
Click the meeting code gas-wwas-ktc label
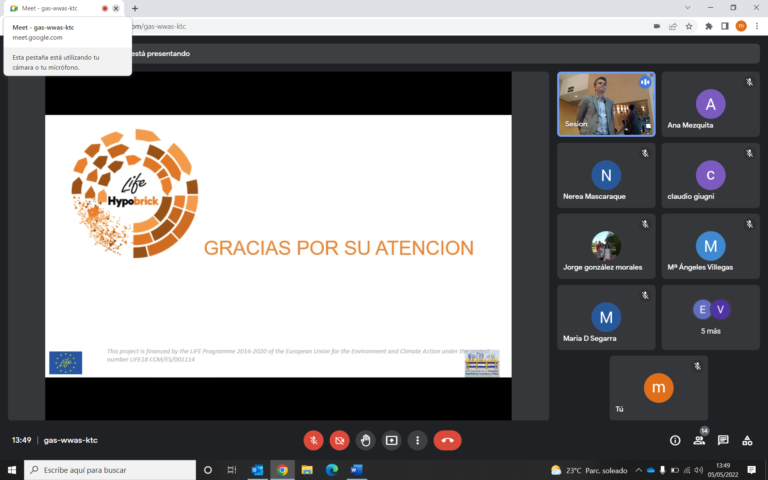[71, 440]
